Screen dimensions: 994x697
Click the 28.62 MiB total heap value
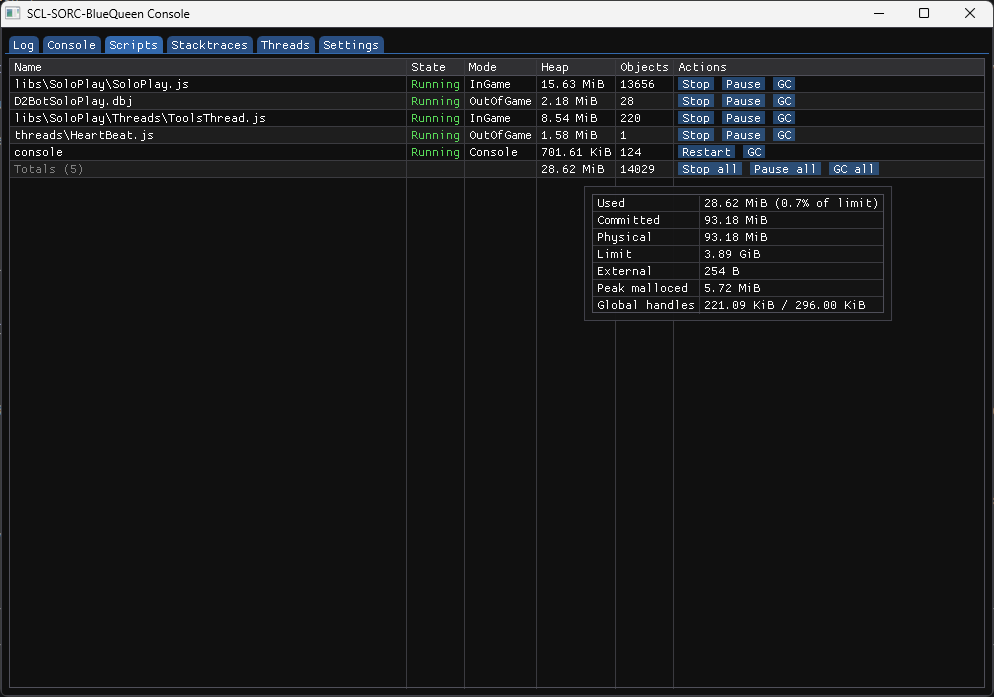click(x=572, y=169)
